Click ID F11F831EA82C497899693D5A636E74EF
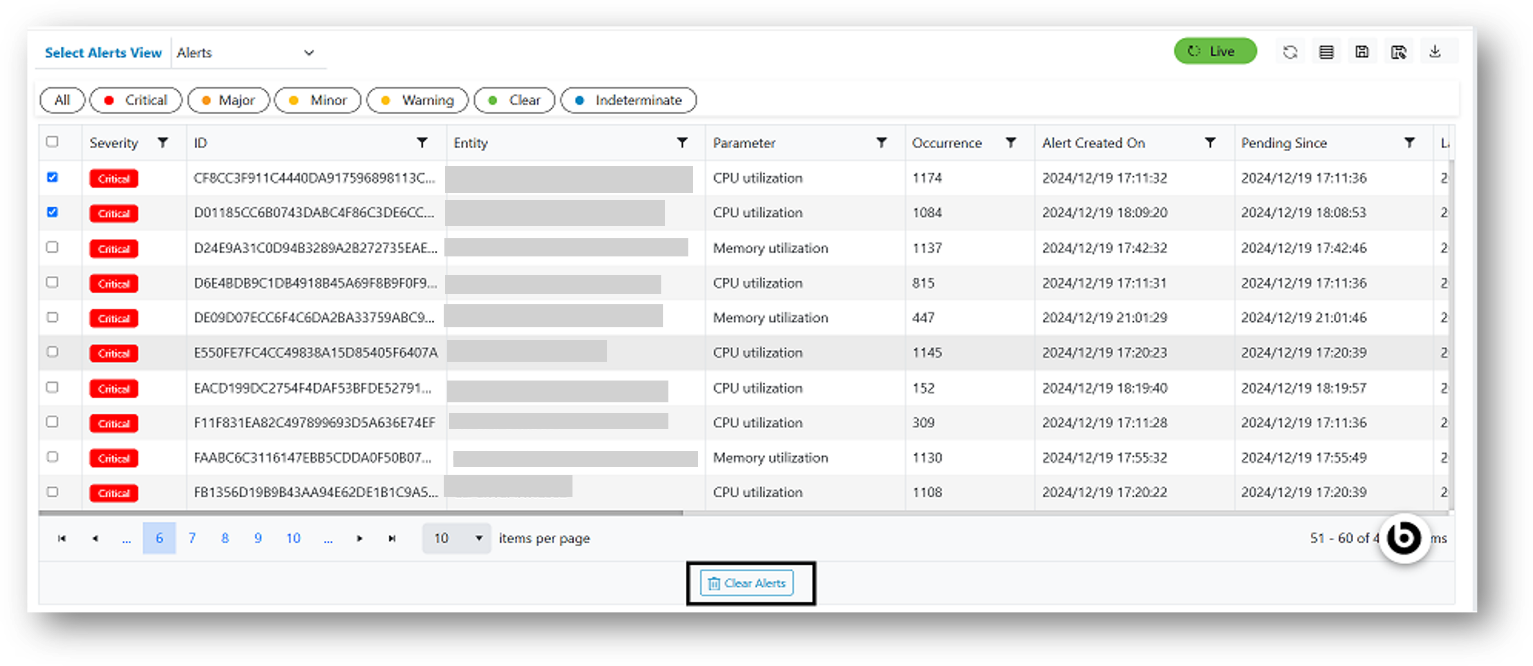This screenshot has width=1533, height=666. 314,423
